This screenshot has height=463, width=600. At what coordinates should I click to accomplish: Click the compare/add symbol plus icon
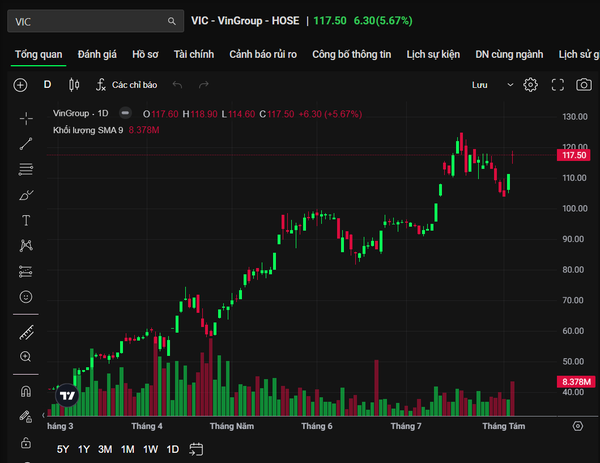[20, 85]
